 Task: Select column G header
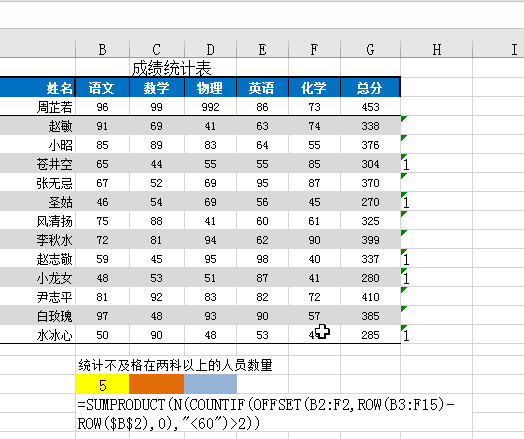[370, 49]
